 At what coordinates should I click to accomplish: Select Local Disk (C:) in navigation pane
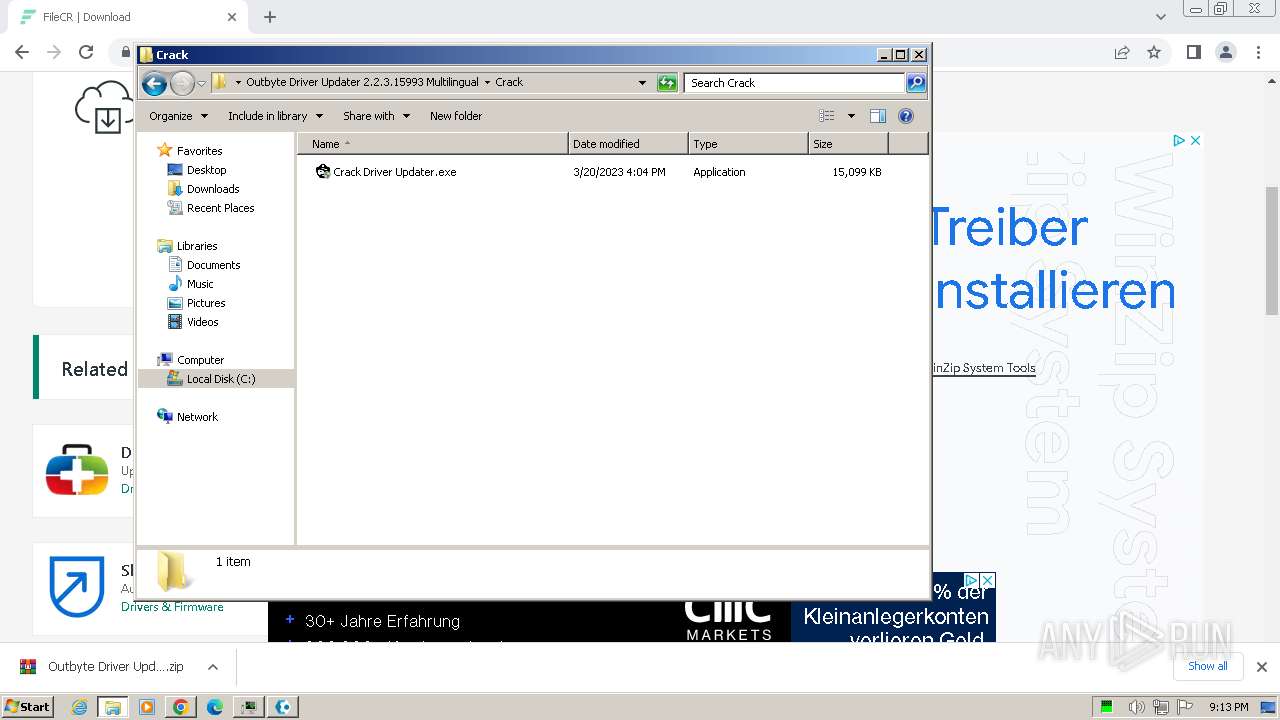tap(221, 379)
